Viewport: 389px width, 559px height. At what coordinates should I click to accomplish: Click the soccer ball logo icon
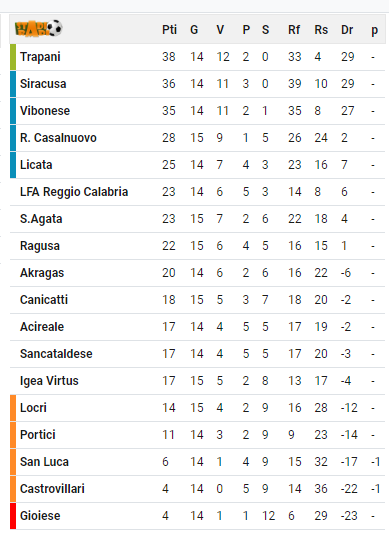[39, 29]
